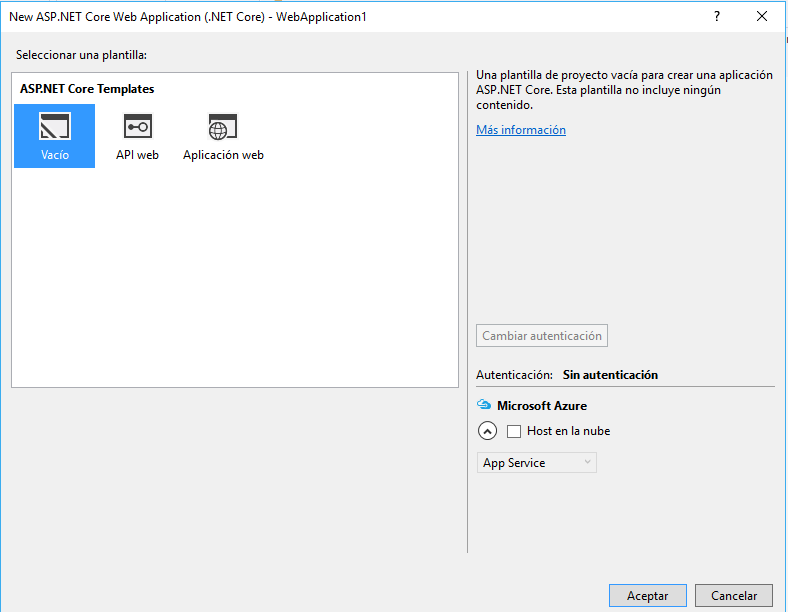Image resolution: width=788 pixels, height=612 pixels.
Task: Click the Cambiar autenticación button
Action: [542, 336]
